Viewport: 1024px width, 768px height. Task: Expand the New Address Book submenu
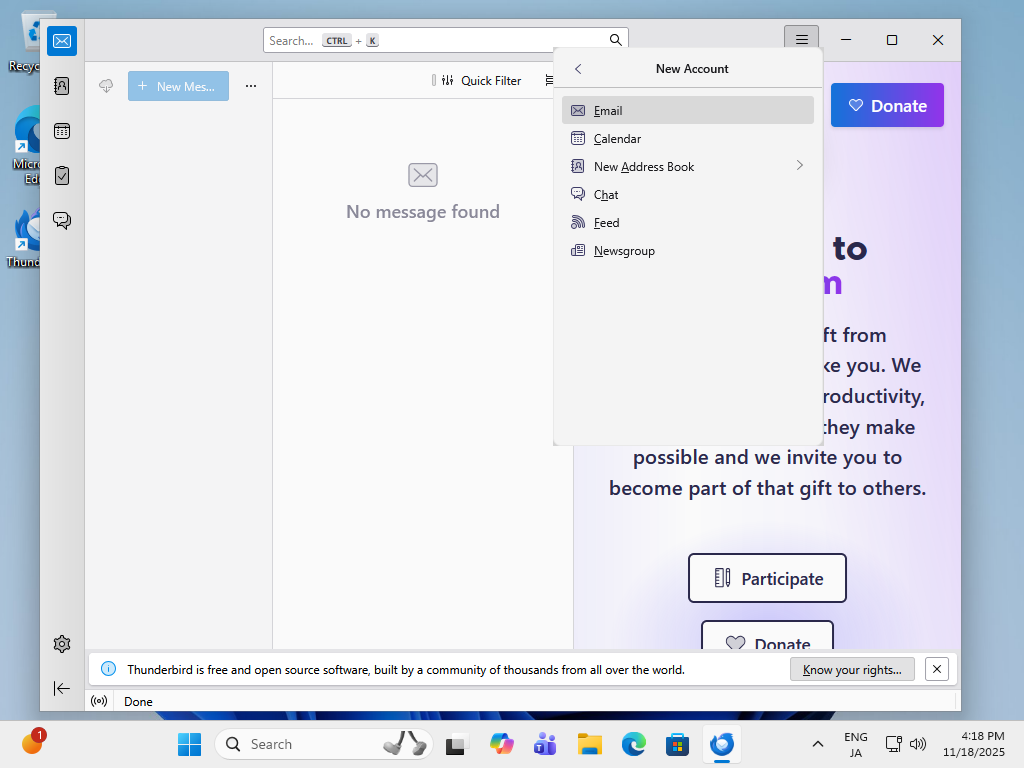pyautogui.click(x=799, y=166)
